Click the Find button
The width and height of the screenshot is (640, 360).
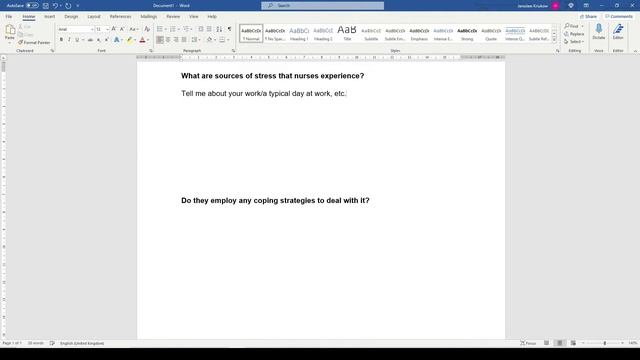tap(572, 26)
